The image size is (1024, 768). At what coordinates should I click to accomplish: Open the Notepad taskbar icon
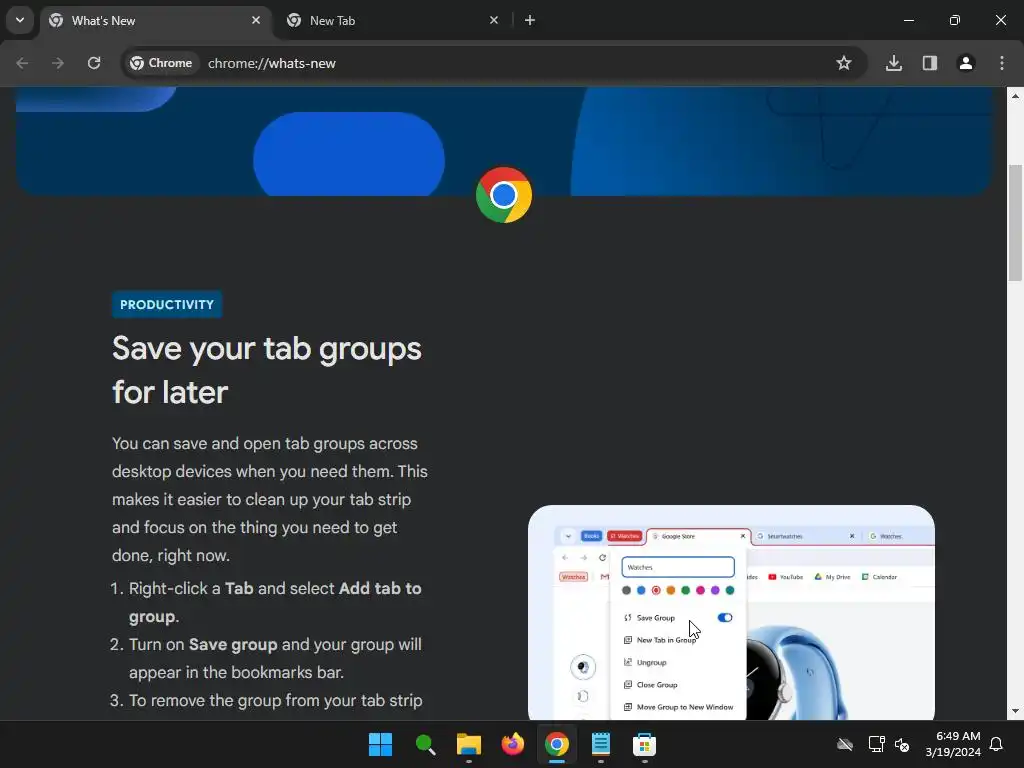(x=600, y=744)
